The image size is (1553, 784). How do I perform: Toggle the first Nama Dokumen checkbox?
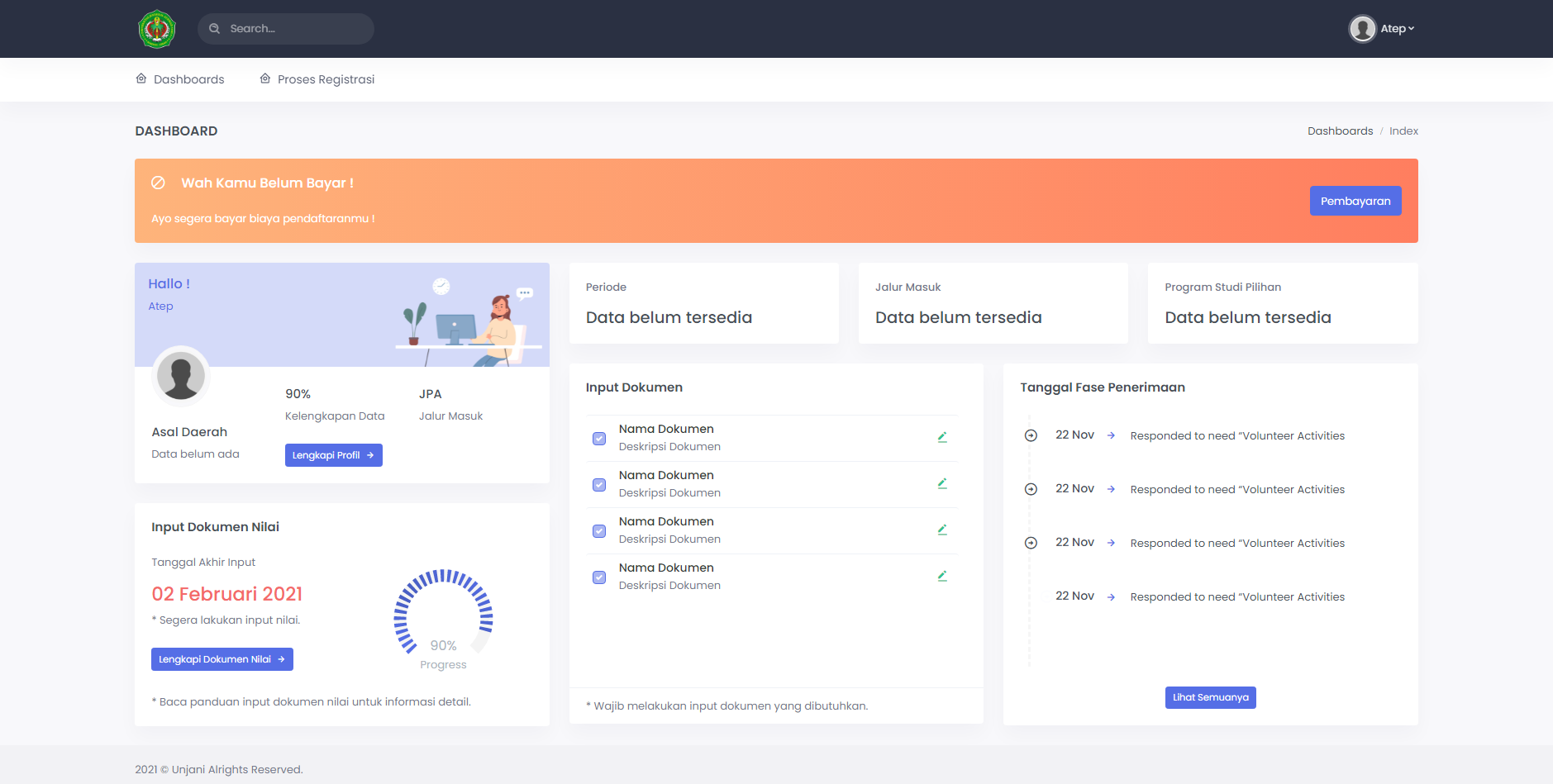pyautogui.click(x=599, y=438)
